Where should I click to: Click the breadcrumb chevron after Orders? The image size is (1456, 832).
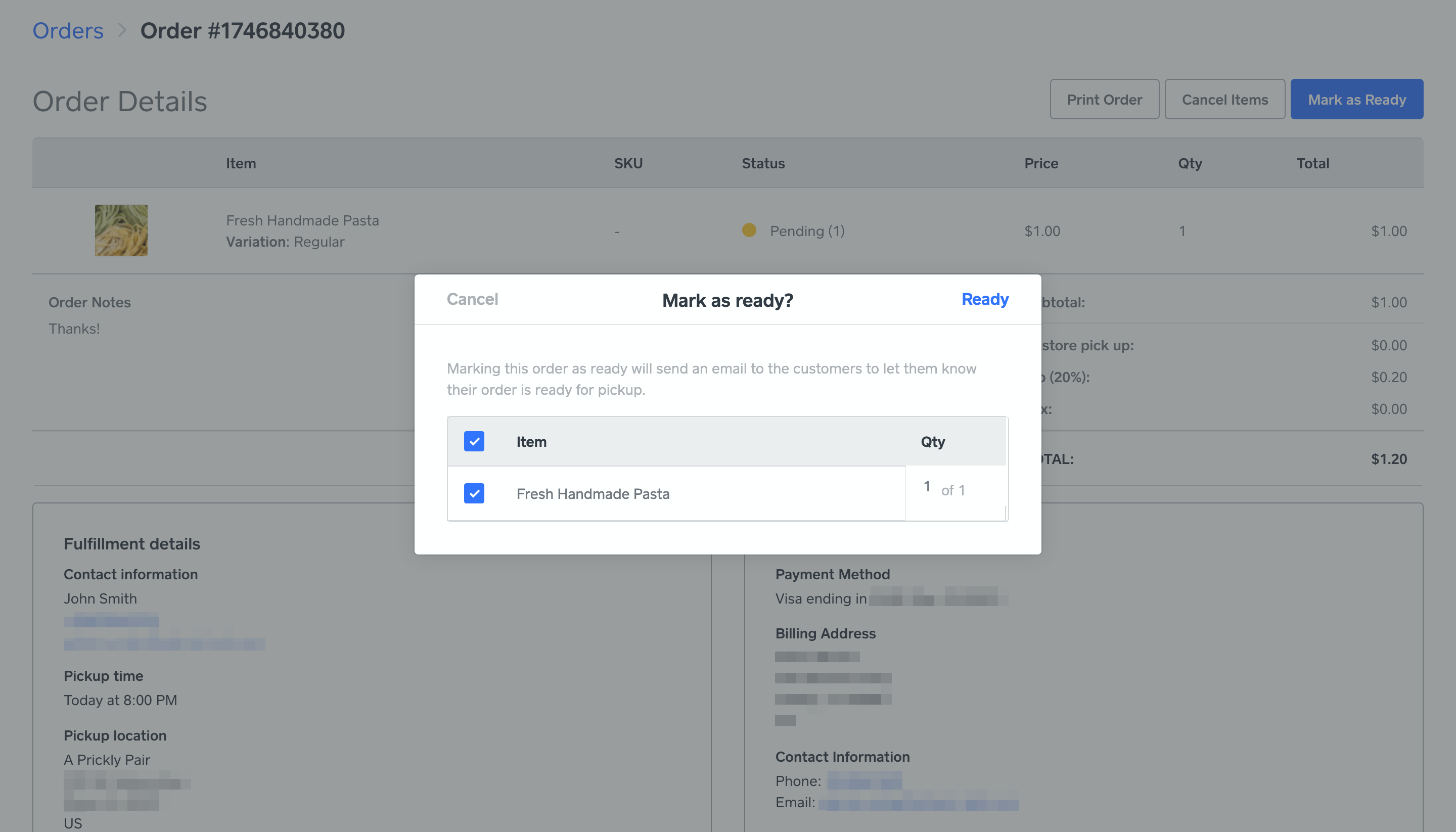(122, 30)
